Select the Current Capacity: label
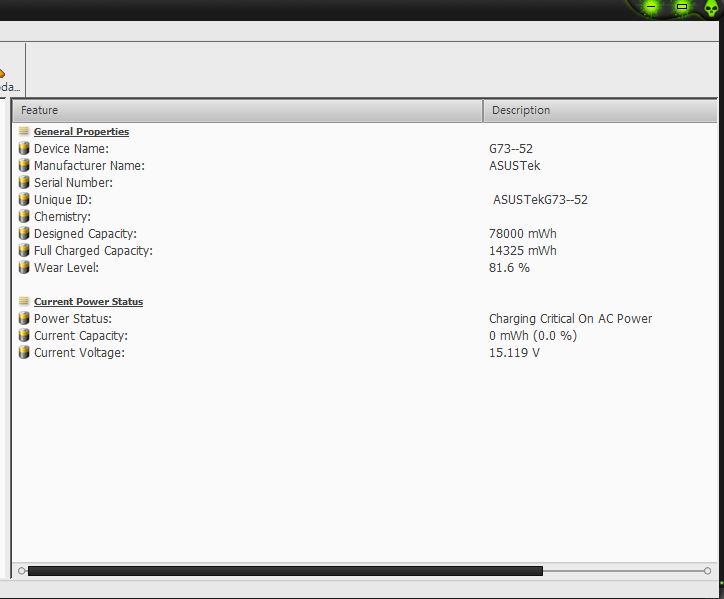 coord(81,336)
